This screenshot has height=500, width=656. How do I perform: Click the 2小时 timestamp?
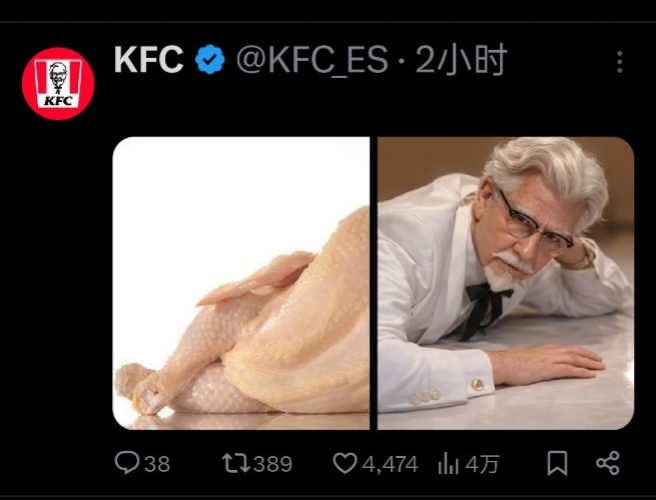coord(461,61)
